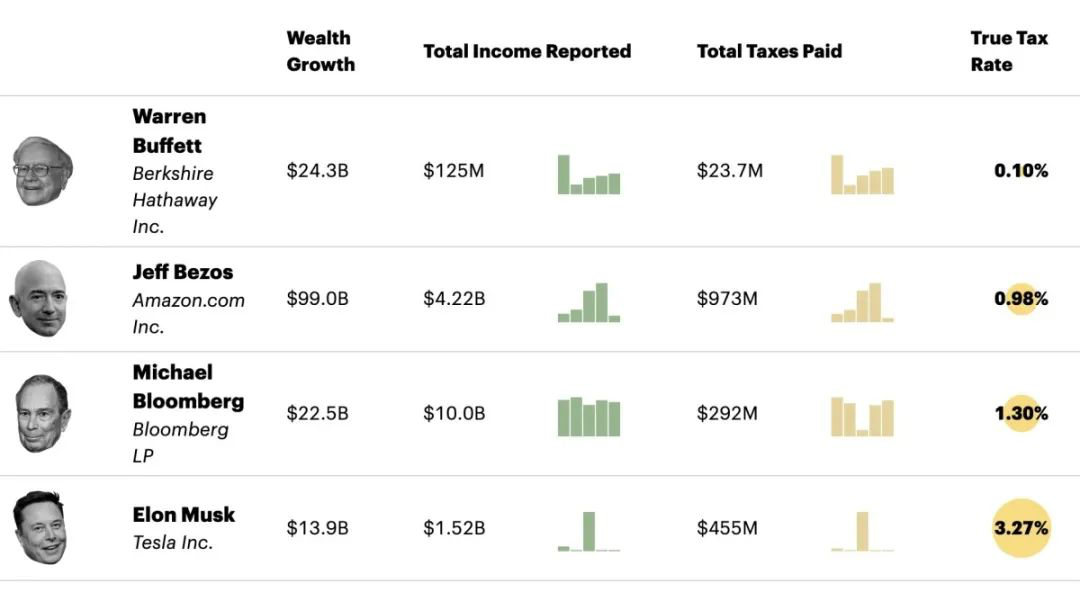Click the Total Taxes Paid header

769,51
